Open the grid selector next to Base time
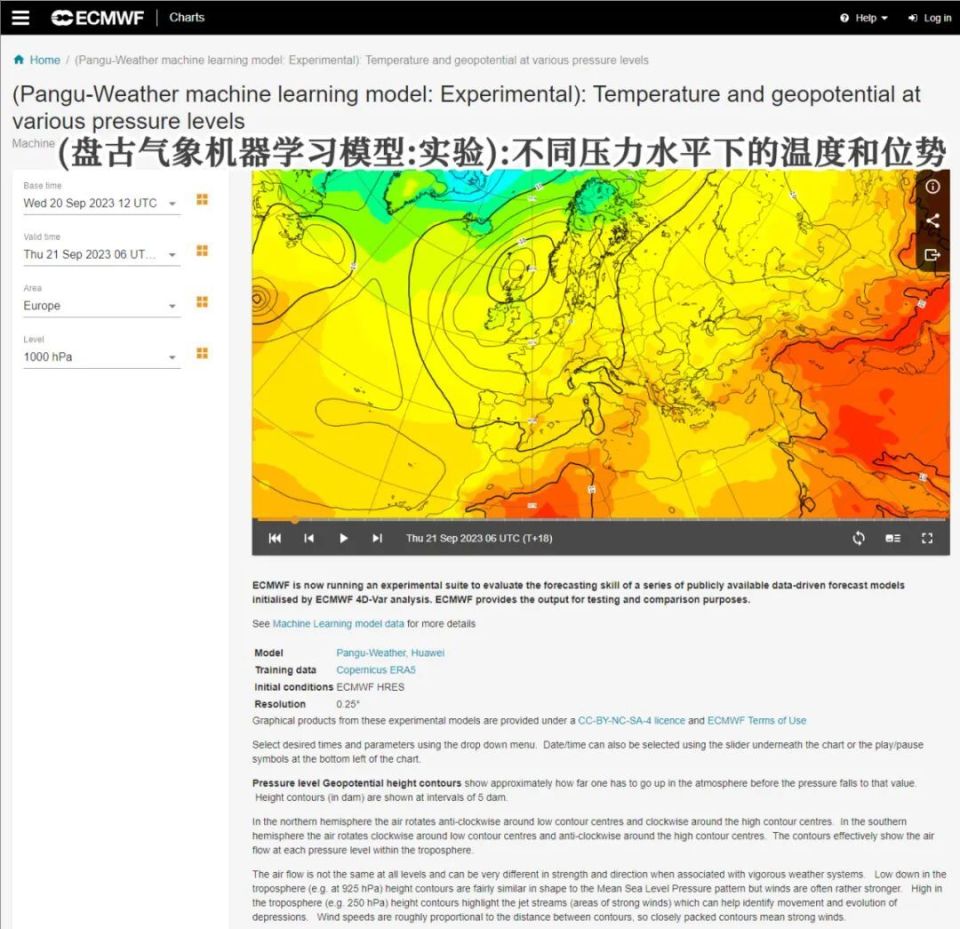The width and height of the screenshot is (960, 929). (x=201, y=199)
